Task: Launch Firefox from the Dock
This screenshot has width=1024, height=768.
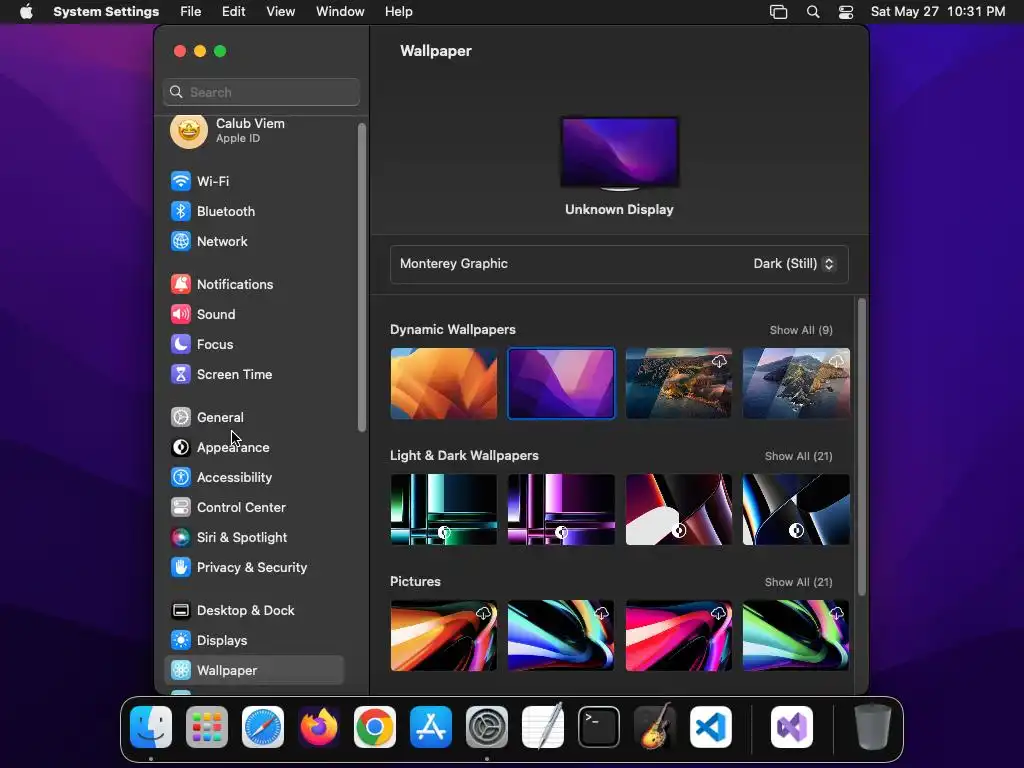Action: coord(319,727)
